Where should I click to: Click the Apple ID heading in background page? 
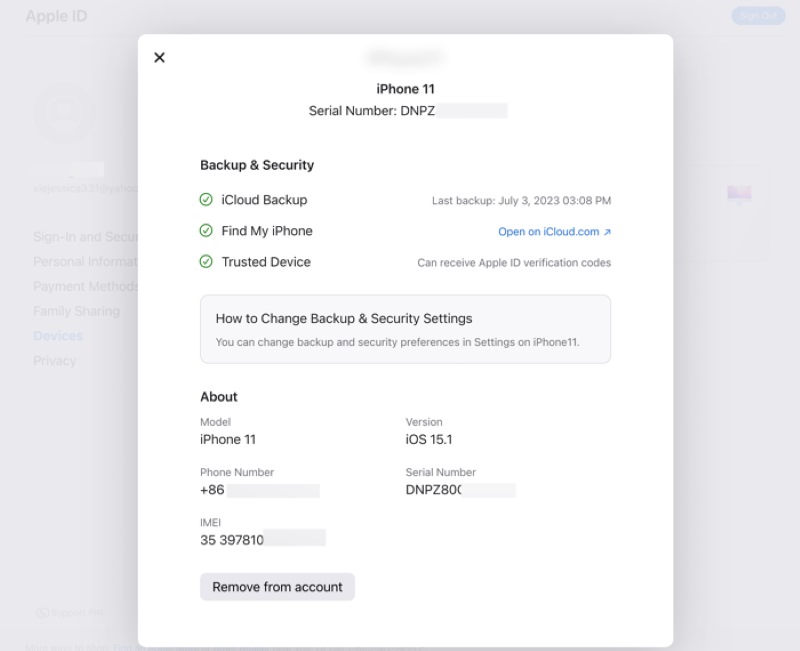pyautogui.click(x=56, y=16)
